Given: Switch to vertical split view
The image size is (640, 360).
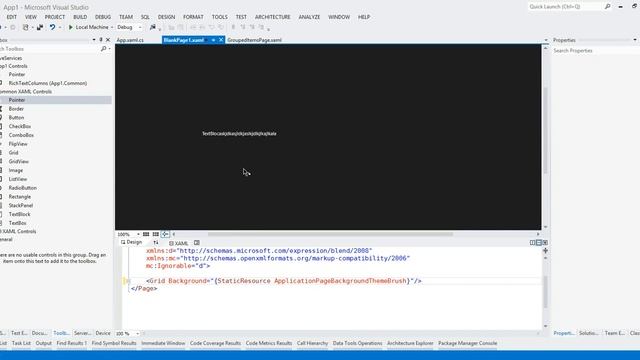Looking at the screenshot, I should click(x=532, y=242).
